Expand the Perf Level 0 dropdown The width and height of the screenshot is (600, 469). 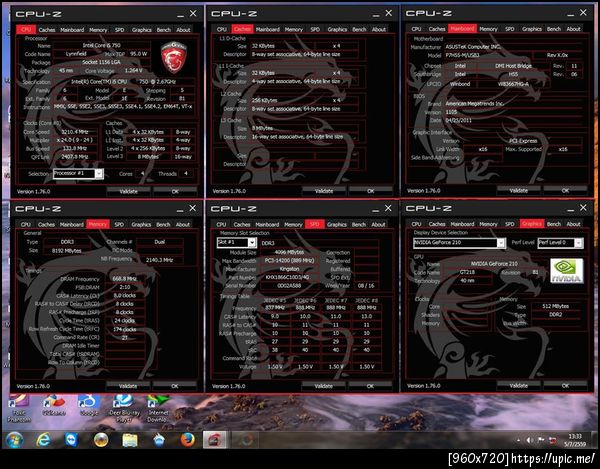tap(579, 243)
